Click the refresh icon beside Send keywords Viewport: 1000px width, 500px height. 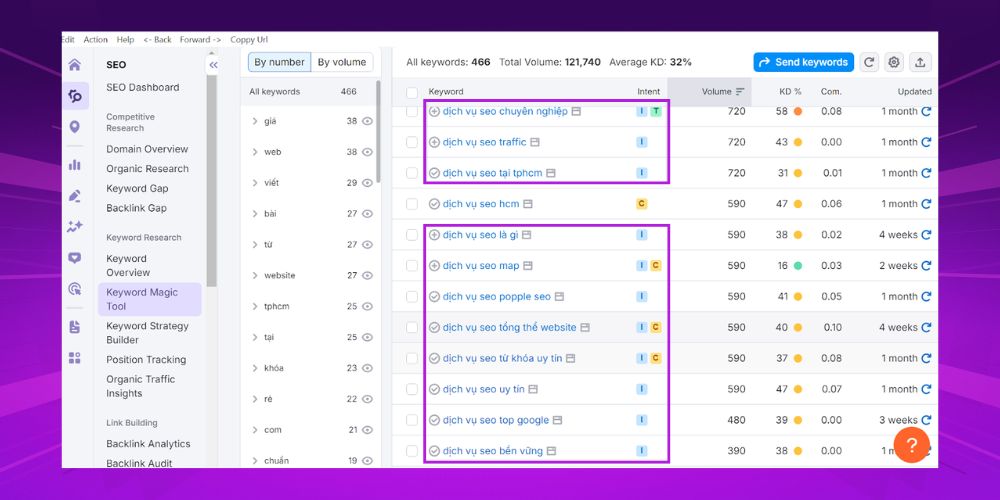[869, 62]
